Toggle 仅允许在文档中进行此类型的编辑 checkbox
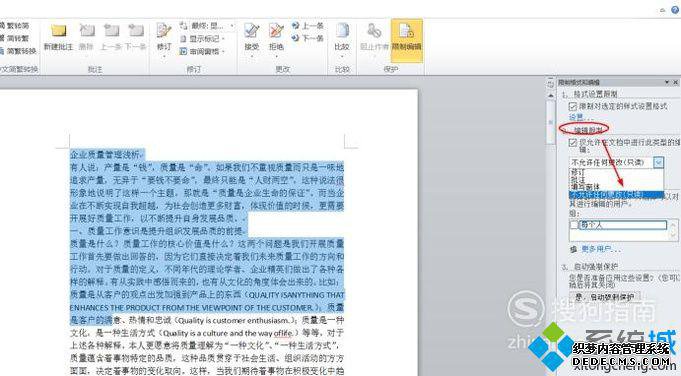 tap(573, 142)
